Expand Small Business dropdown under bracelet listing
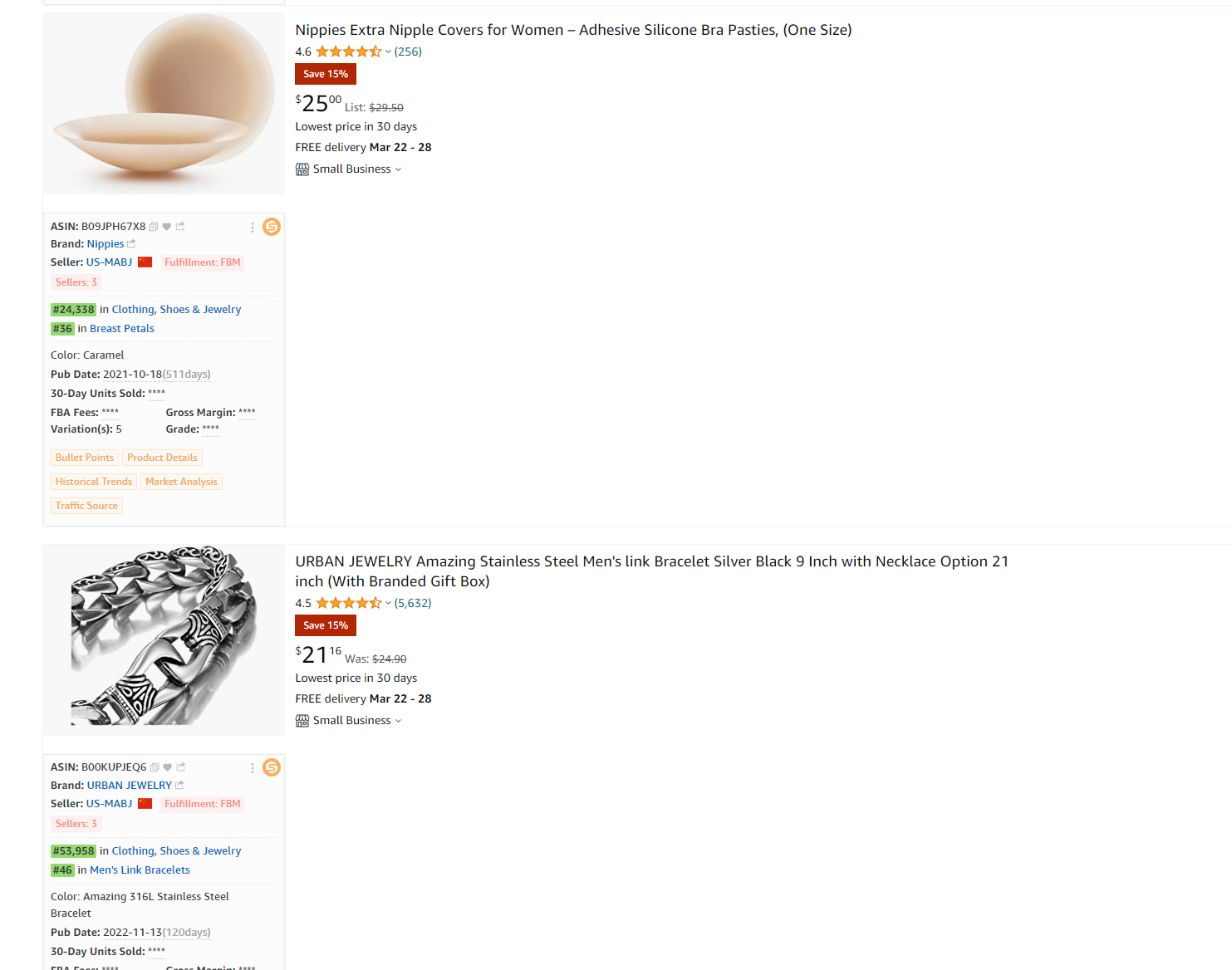This screenshot has width=1232, height=970. point(398,721)
